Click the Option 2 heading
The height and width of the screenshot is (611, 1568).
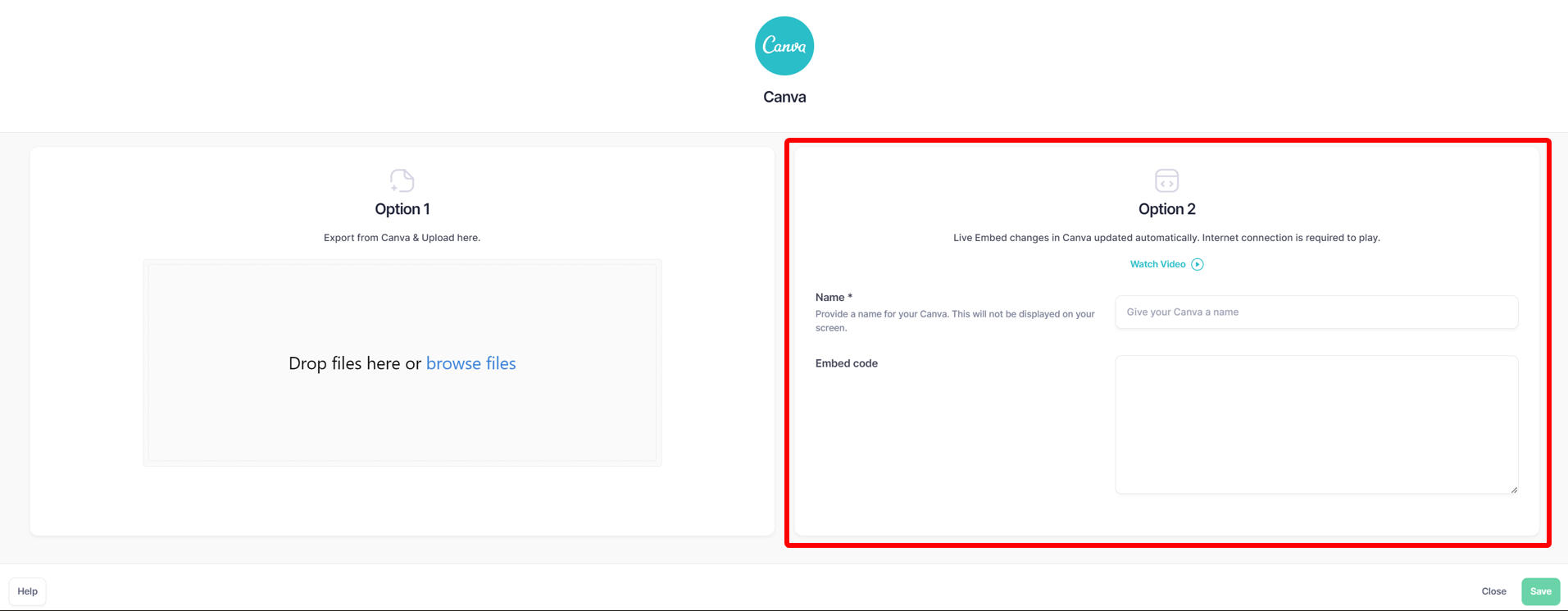[1166, 209]
